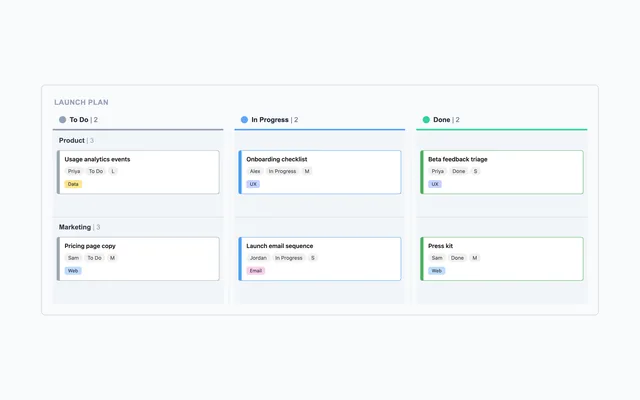Click UX tag on Onboarding checklist
This screenshot has width=640, height=400.
pos(253,184)
